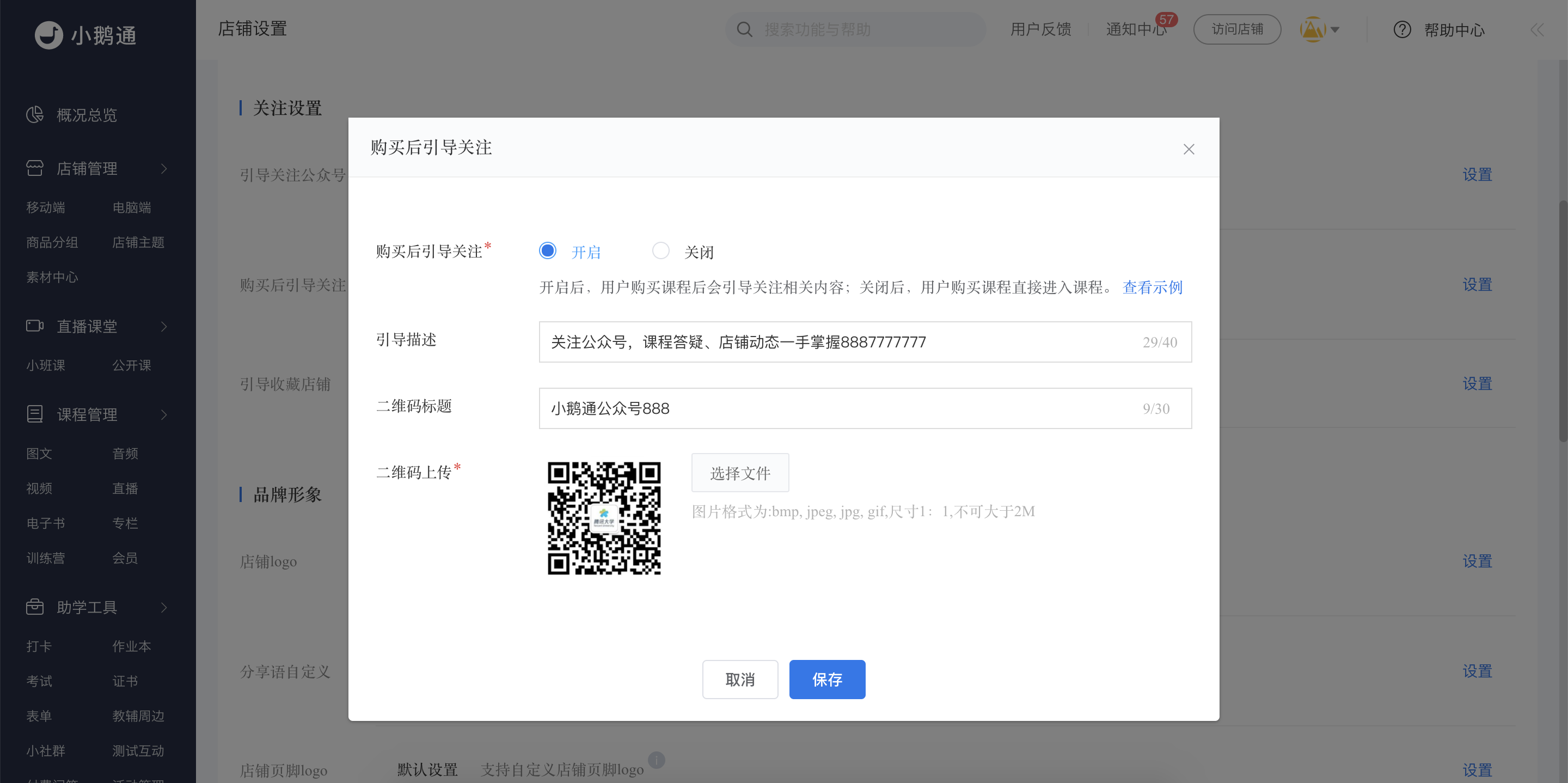Viewport: 1568px width, 783px height.
Task: Select the 开启 radio button
Action: point(547,251)
